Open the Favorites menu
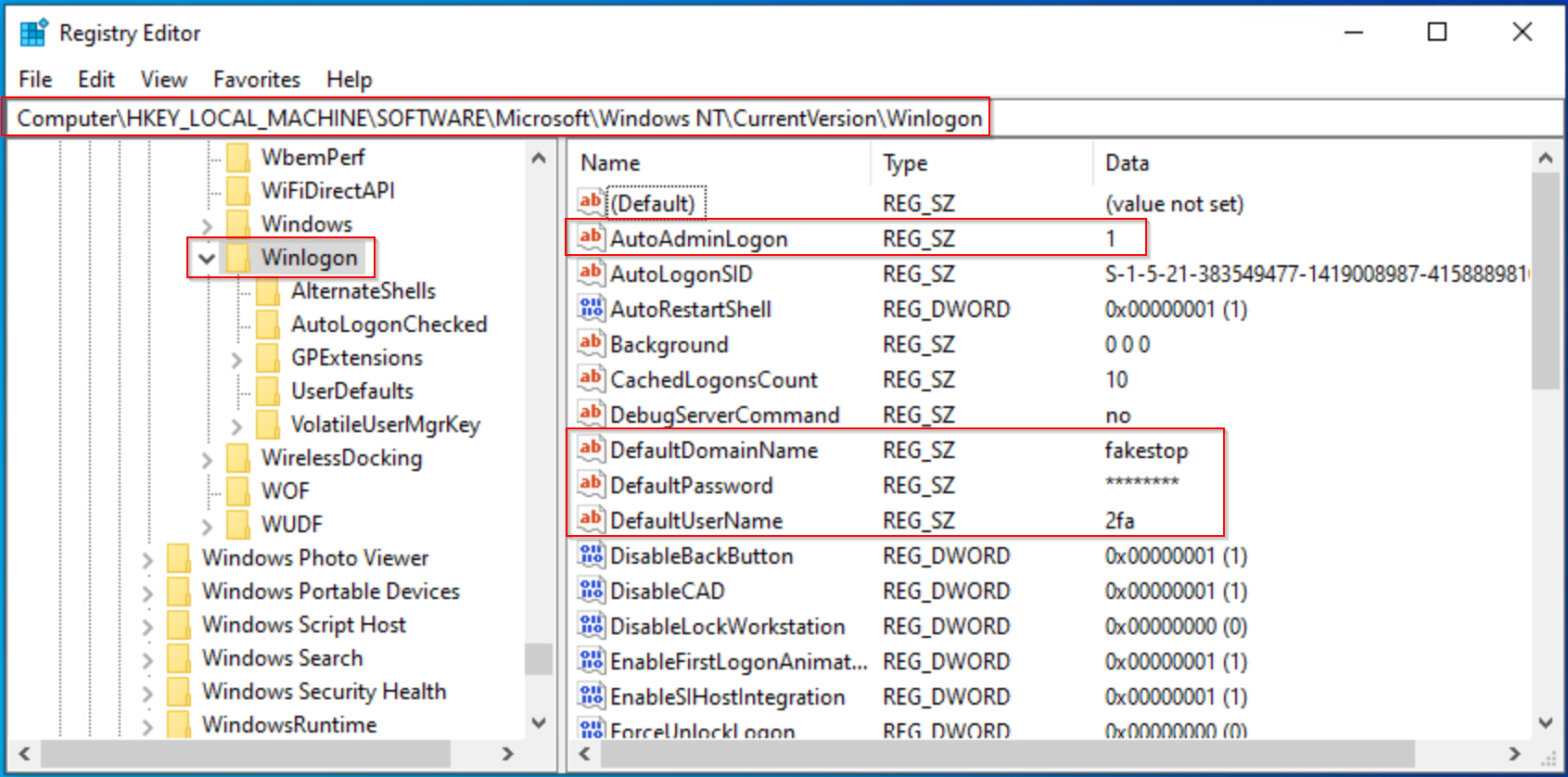 256,80
